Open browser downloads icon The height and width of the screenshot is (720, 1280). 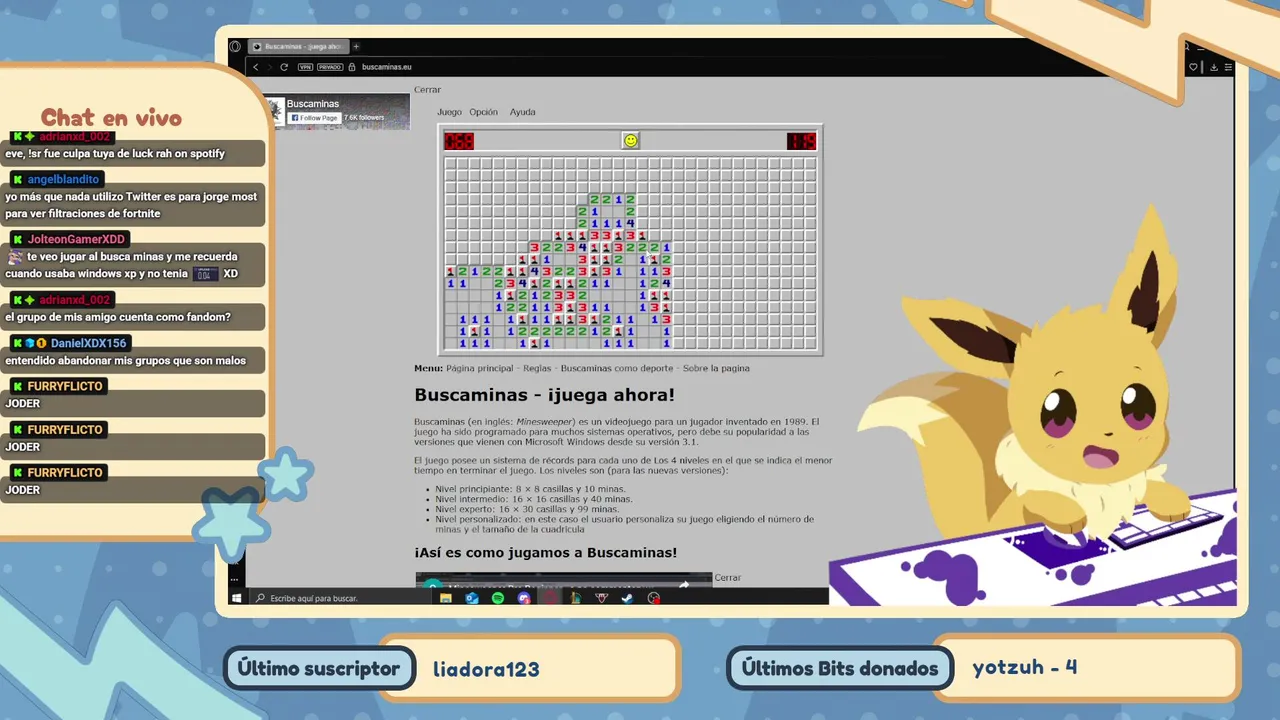1214,67
